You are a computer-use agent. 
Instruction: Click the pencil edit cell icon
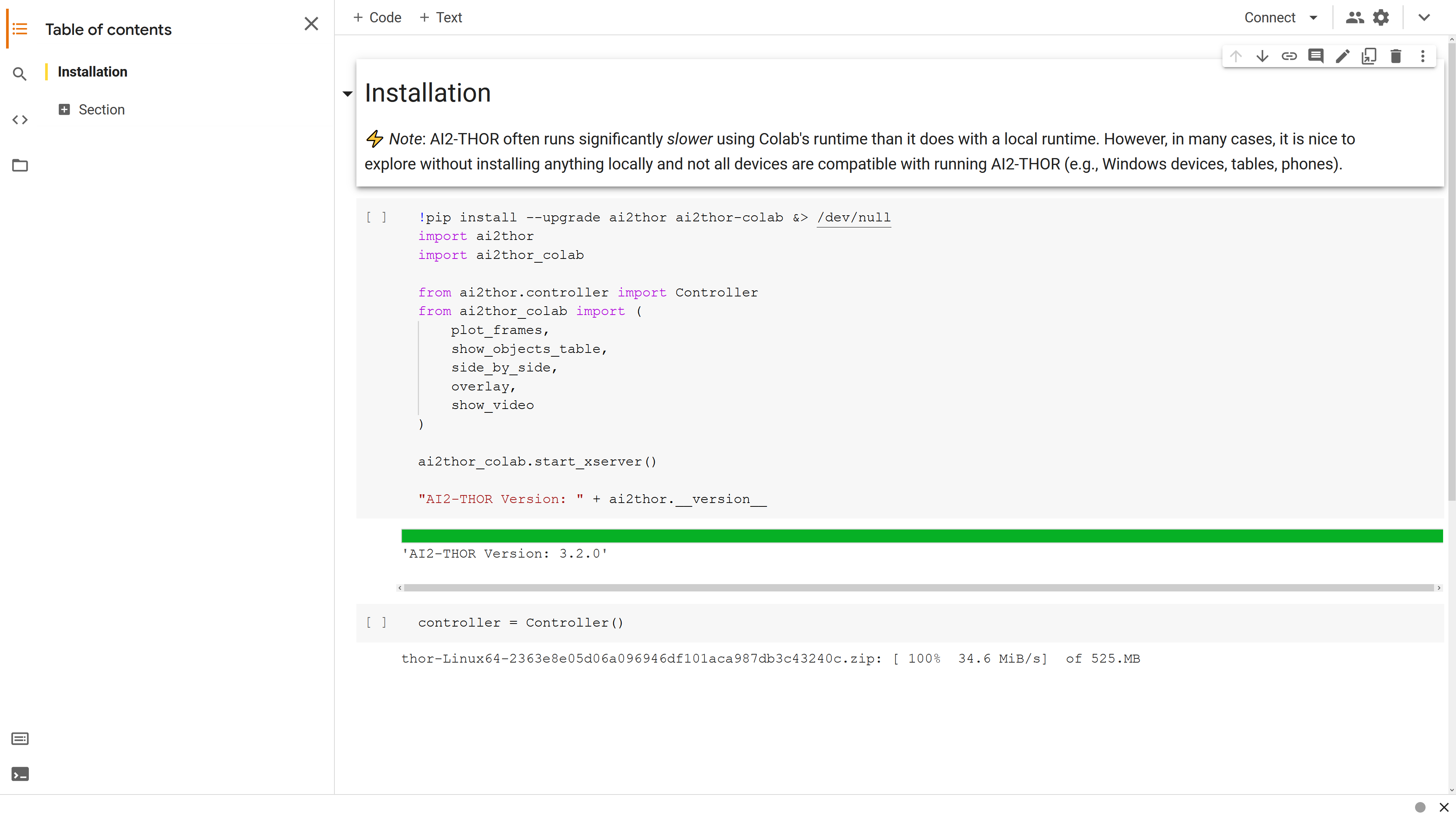click(x=1342, y=56)
